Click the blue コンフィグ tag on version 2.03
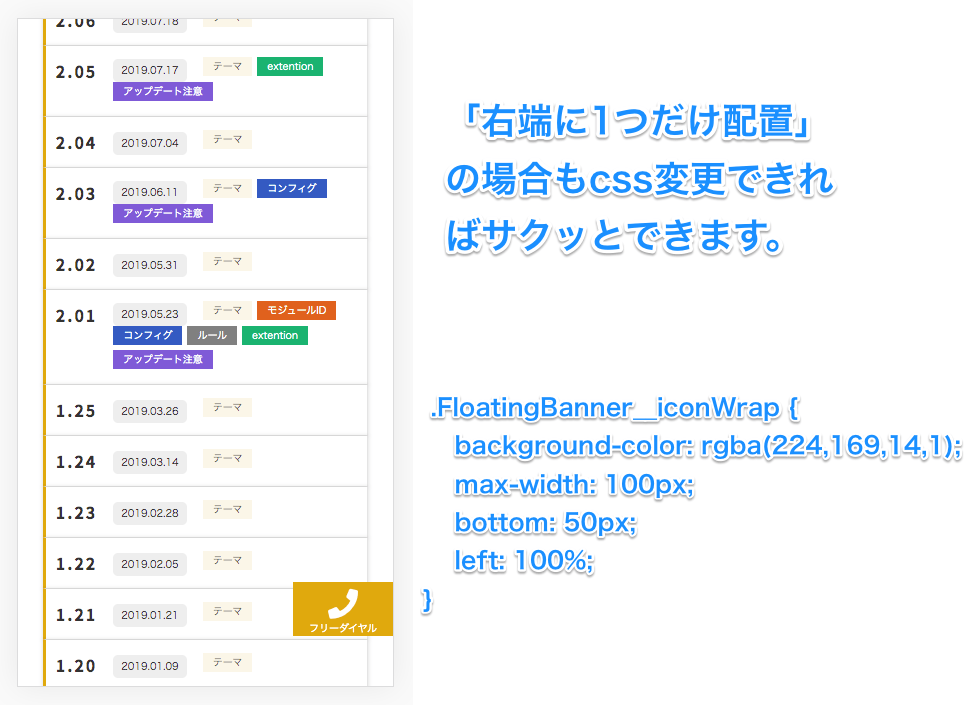This screenshot has height=705, width=973. (292, 188)
